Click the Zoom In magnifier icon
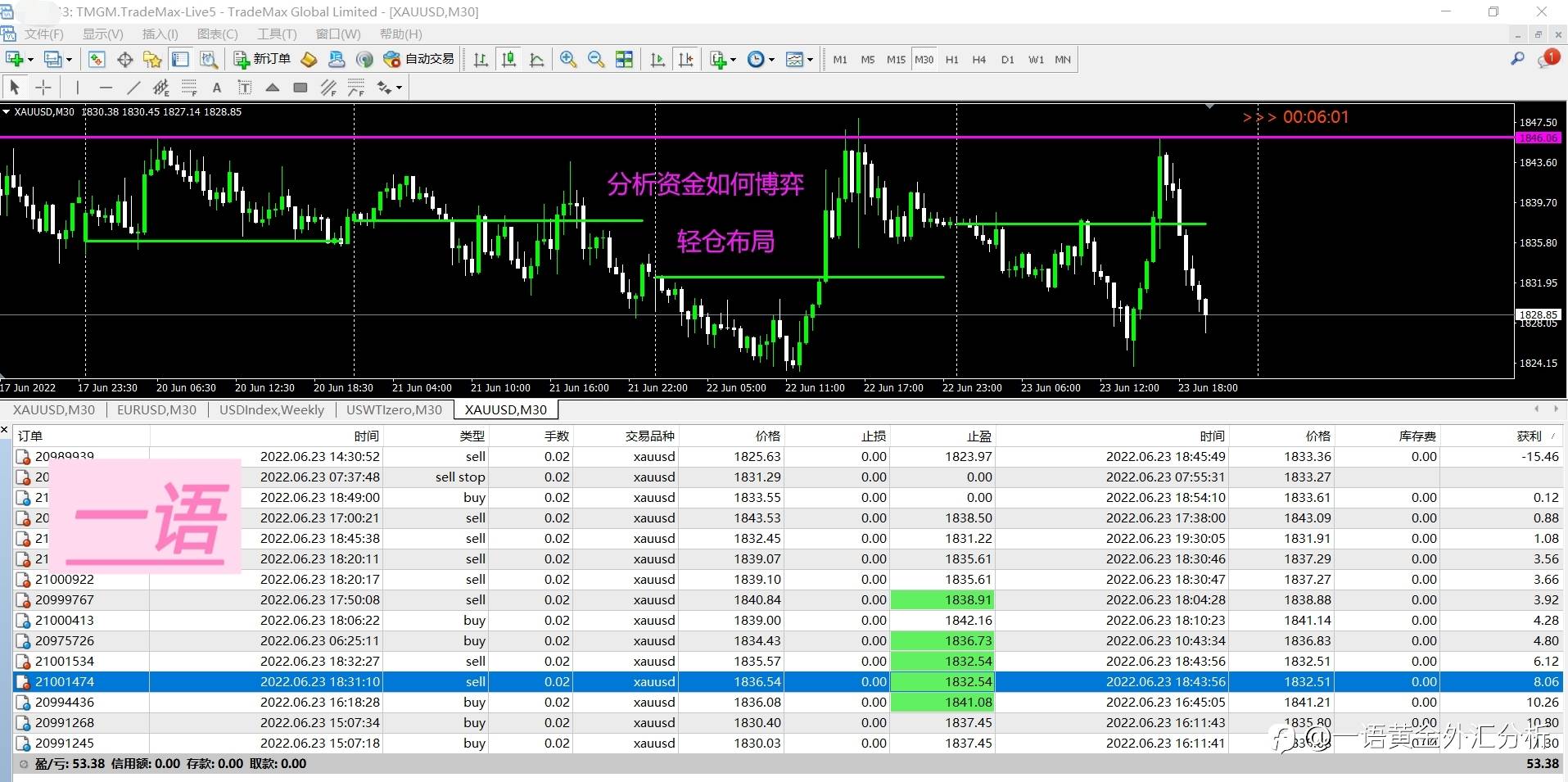1568x782 pixels. [x=567, y=59]
